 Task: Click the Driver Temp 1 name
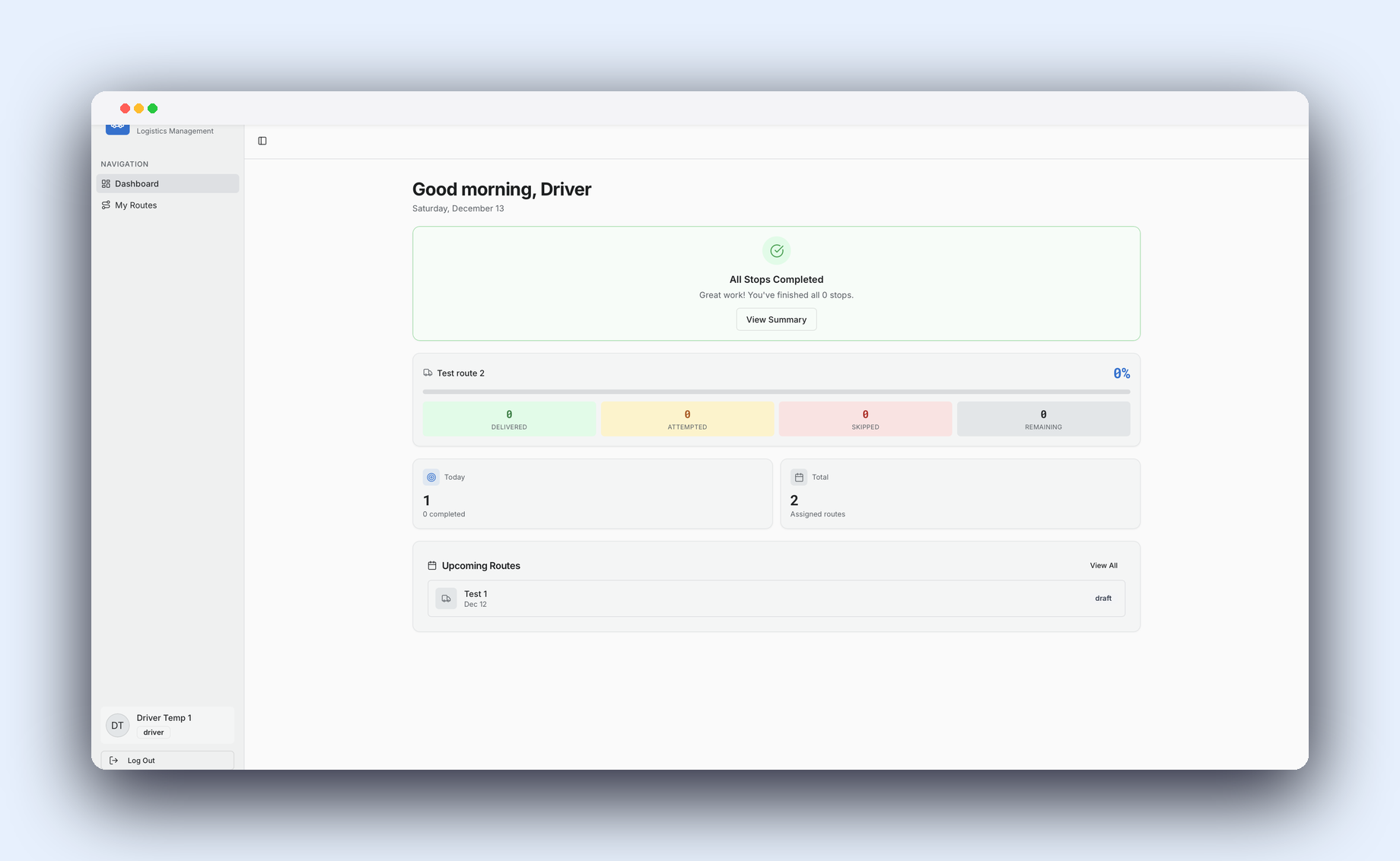point(164,718)
